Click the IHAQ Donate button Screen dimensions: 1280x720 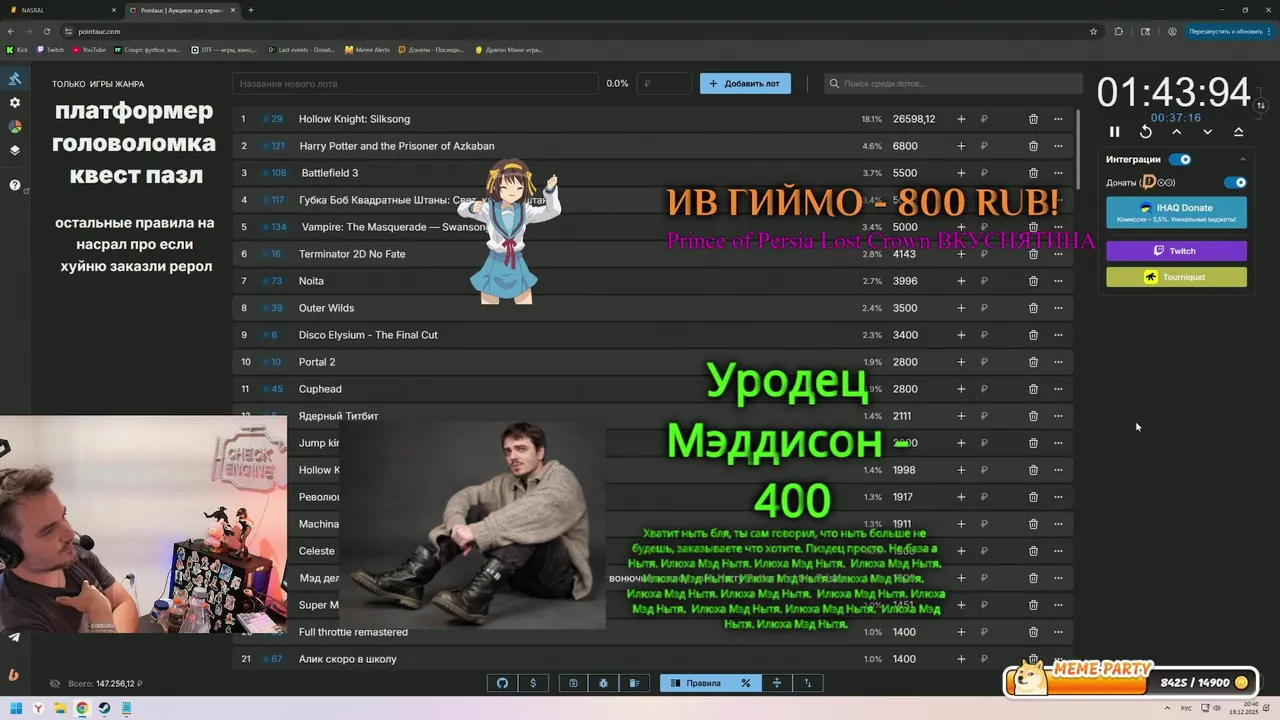pyautogui.click(x=1176, y=212)
